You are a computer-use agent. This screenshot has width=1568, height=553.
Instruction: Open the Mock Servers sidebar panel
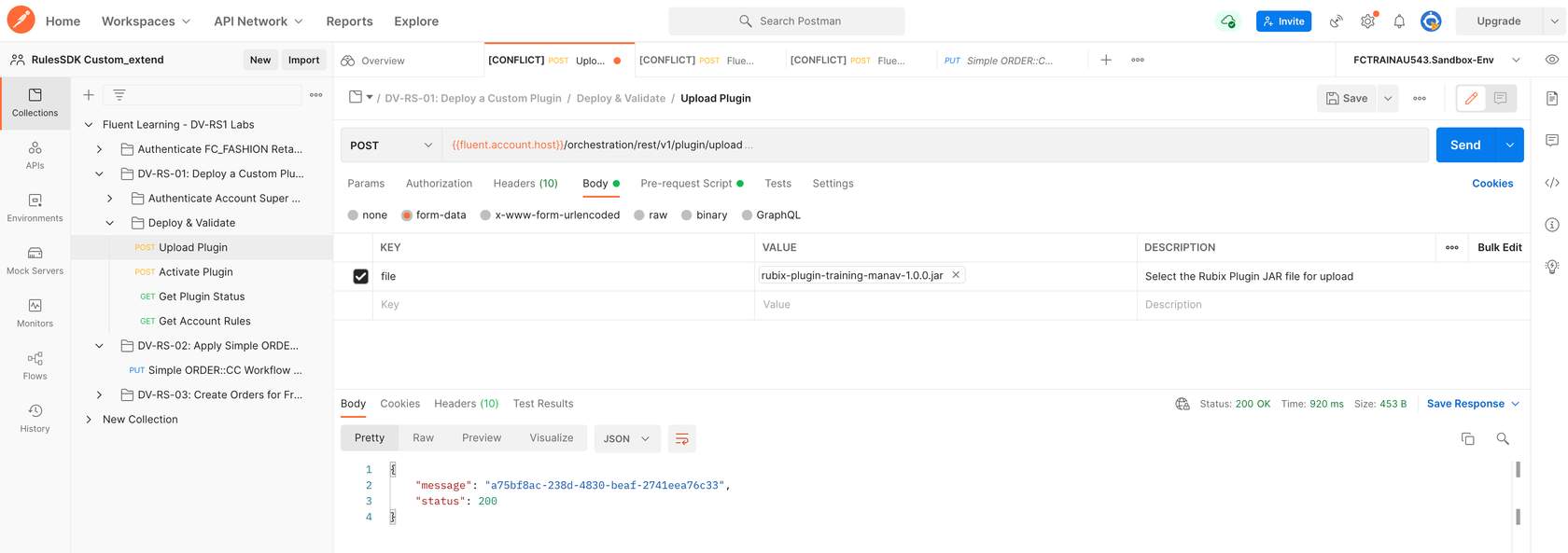35,260
